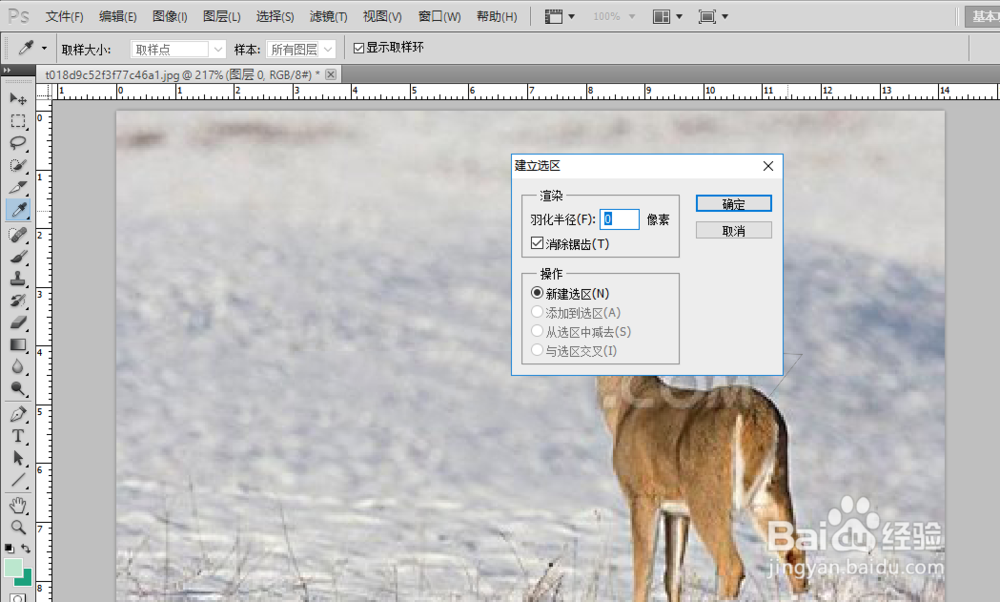The image size is (1000, 602).
Task: Select the 添加到选区(A) radio button
Action: pos(537,312)
